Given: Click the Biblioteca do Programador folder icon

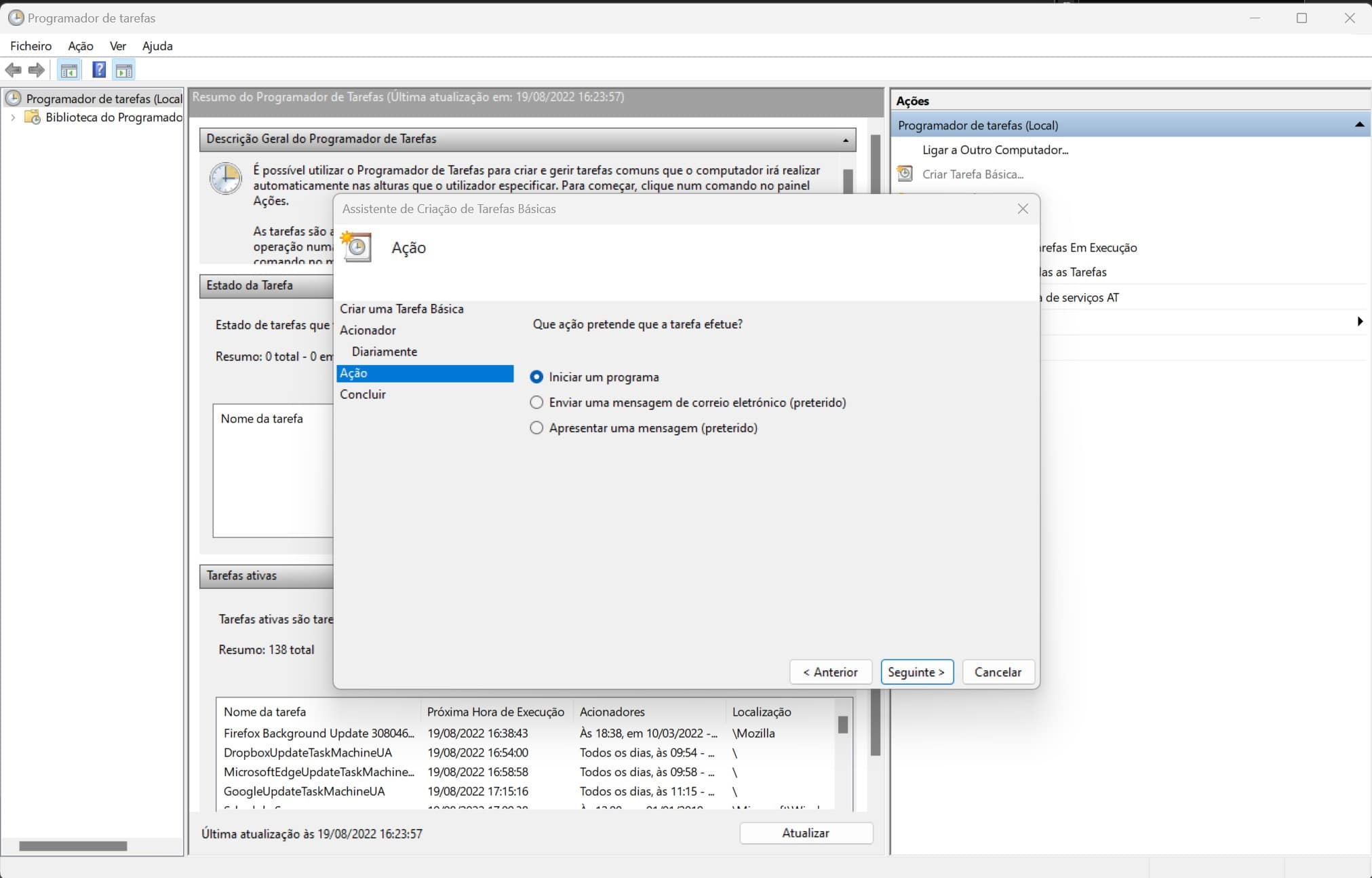Looking at the screenshot, I should tap(32, 117).
